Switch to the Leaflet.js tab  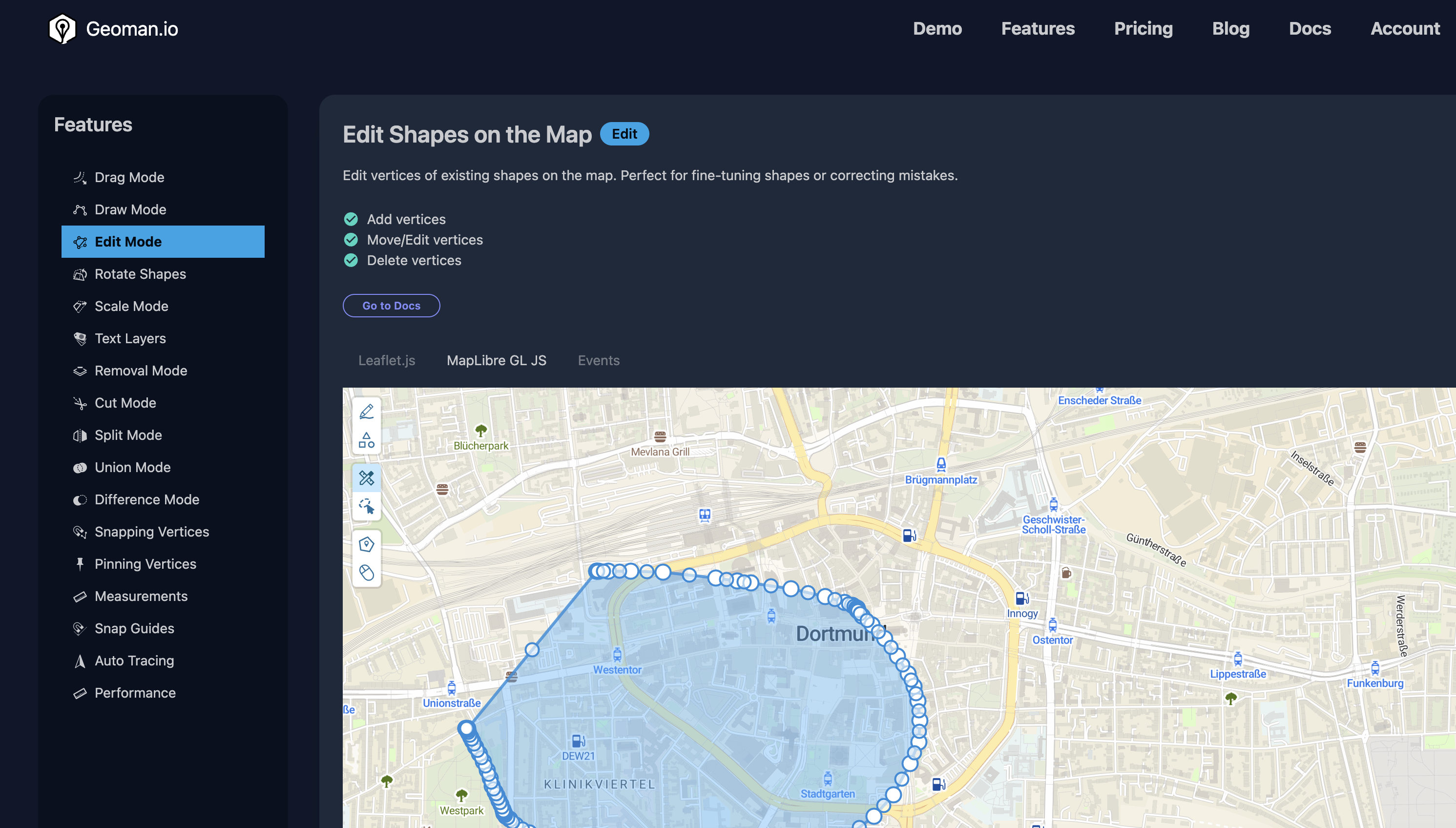point(387,360)
